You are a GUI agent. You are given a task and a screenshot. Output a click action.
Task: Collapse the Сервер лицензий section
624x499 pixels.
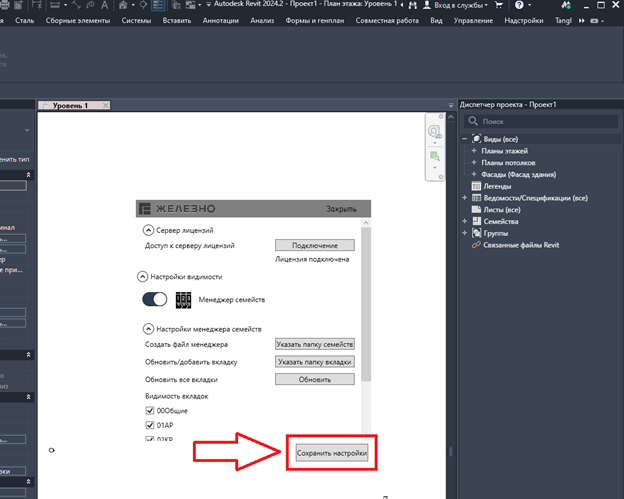pyautogui.click(x=148, y=230)
